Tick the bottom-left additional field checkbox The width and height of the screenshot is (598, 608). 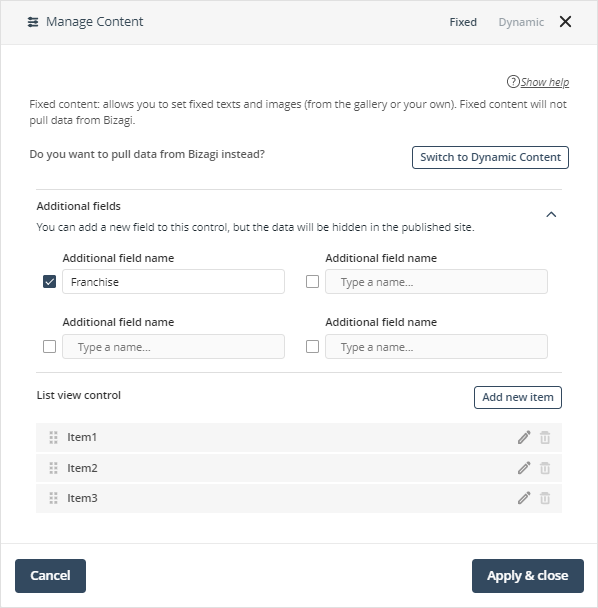49,346
